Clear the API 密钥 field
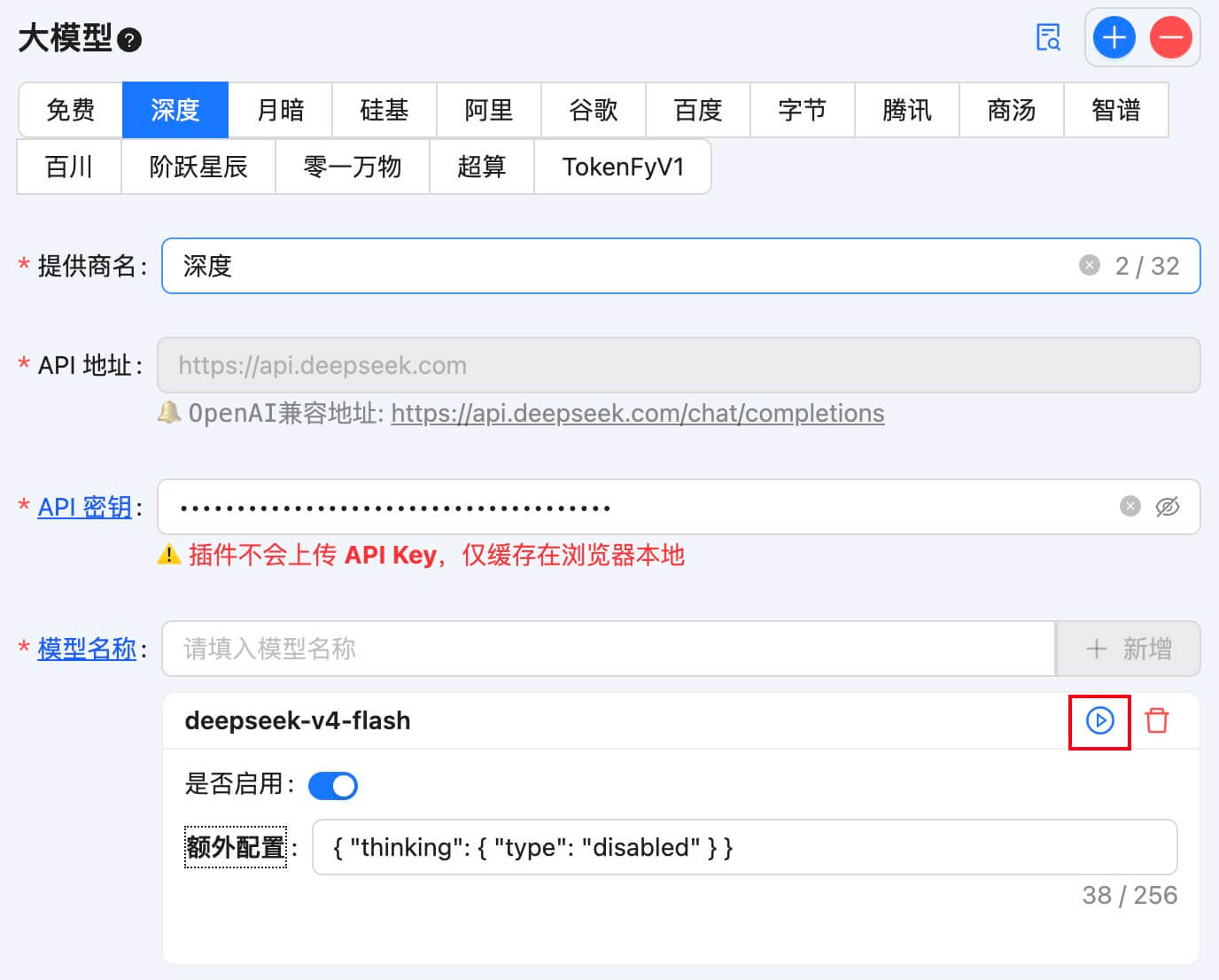This screenshot has height=980, width=1219. (x=1130, y=506)
